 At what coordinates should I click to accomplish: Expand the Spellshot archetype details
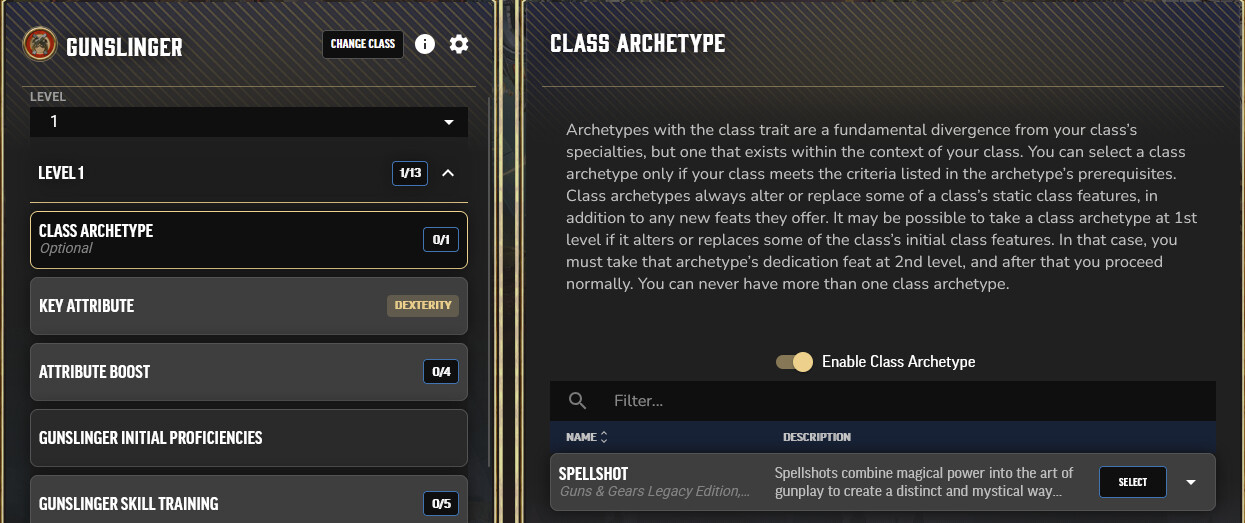(x=1190, y=482)
